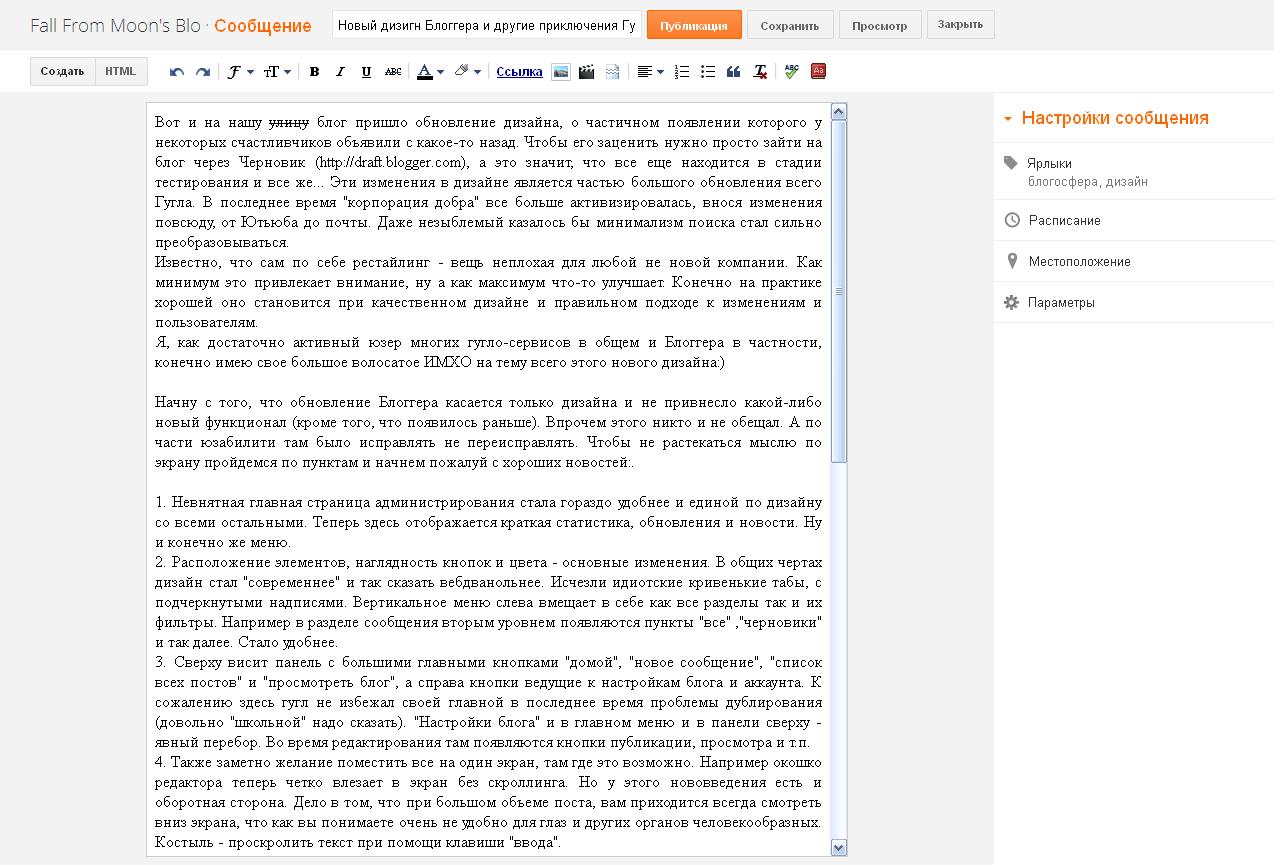Apply blockquote formatting
Screen dimensions: 1274x865
tap(734, 72)
